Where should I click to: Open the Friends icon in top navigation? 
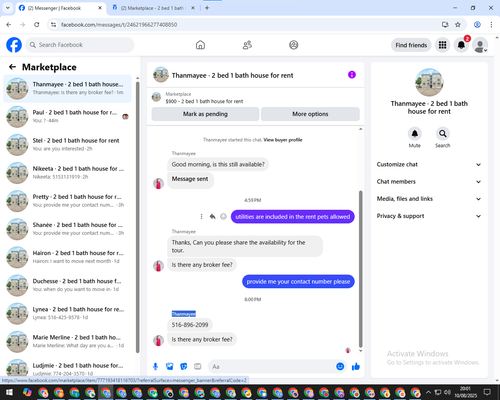[x=247, y=45]
